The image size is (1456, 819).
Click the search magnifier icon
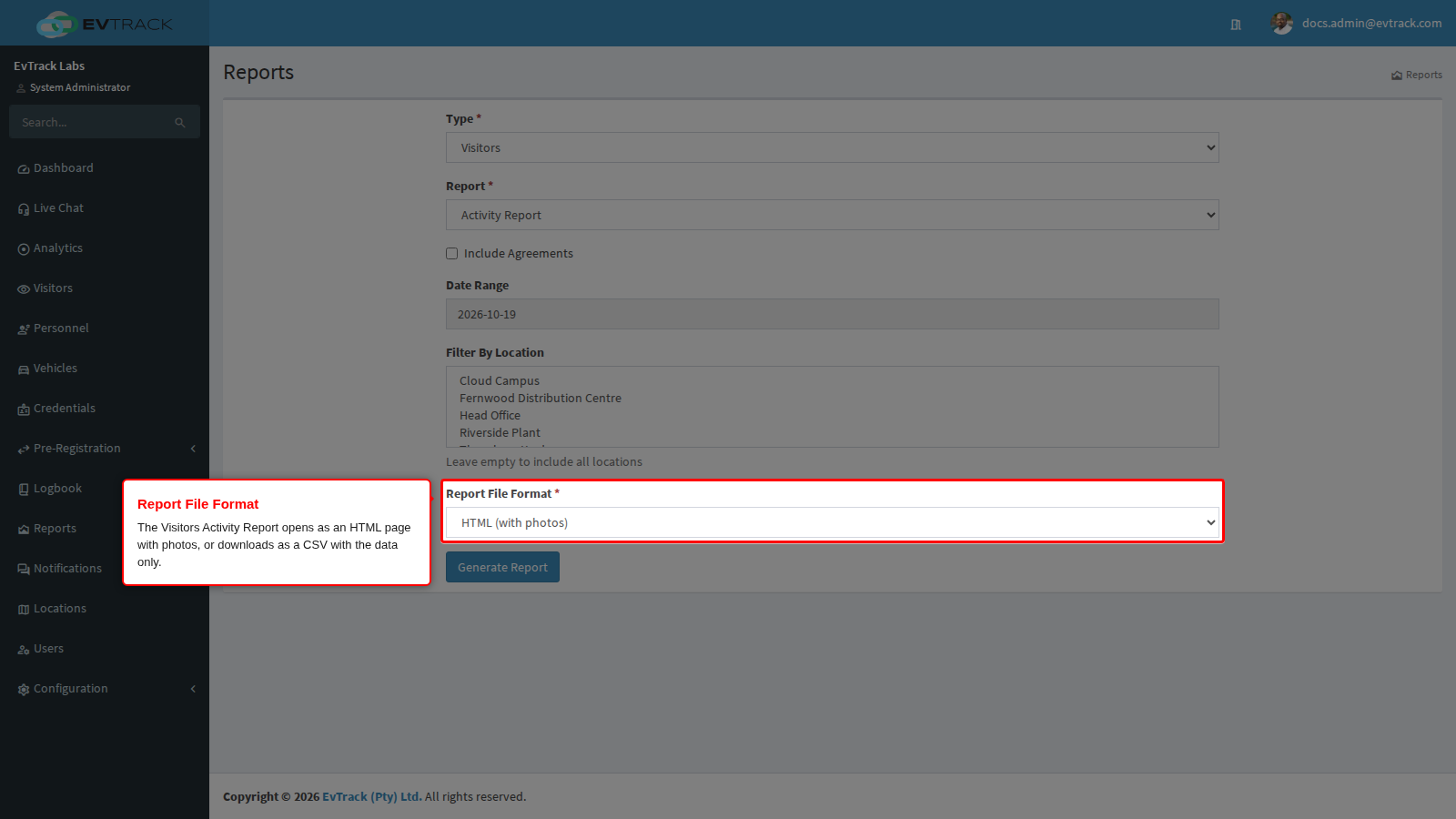180,123
